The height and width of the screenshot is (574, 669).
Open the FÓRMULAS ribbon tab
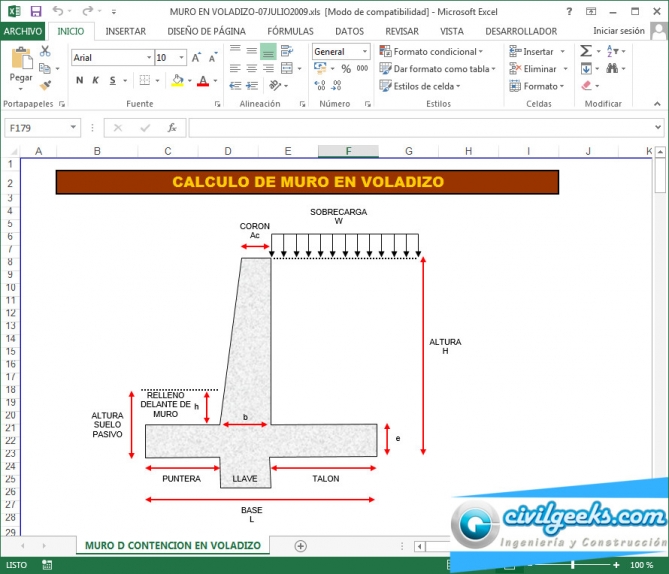[x=290, y=31]
